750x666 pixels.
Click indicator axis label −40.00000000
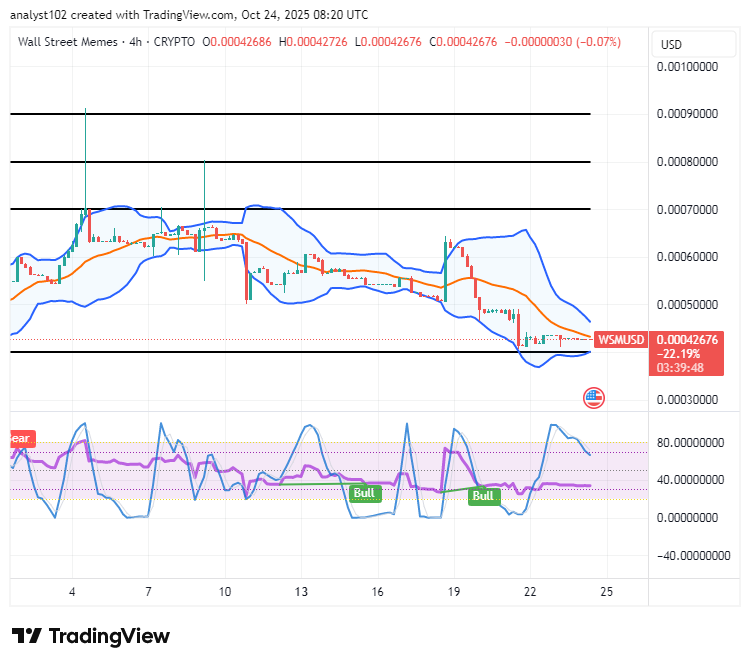click(x=694, y=556)
